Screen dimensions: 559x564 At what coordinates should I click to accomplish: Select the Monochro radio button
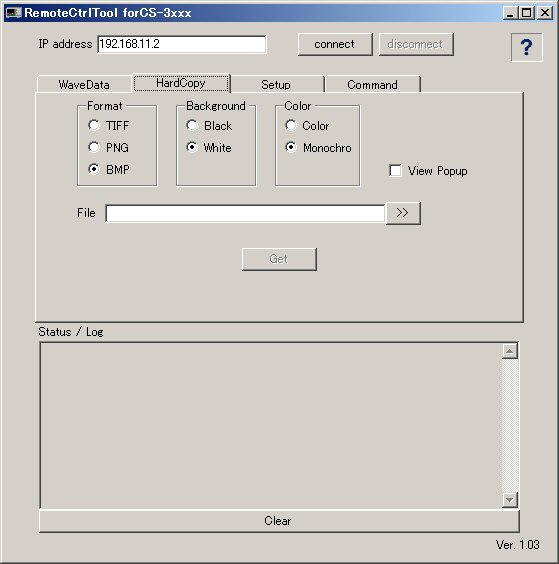pos(291,147)
